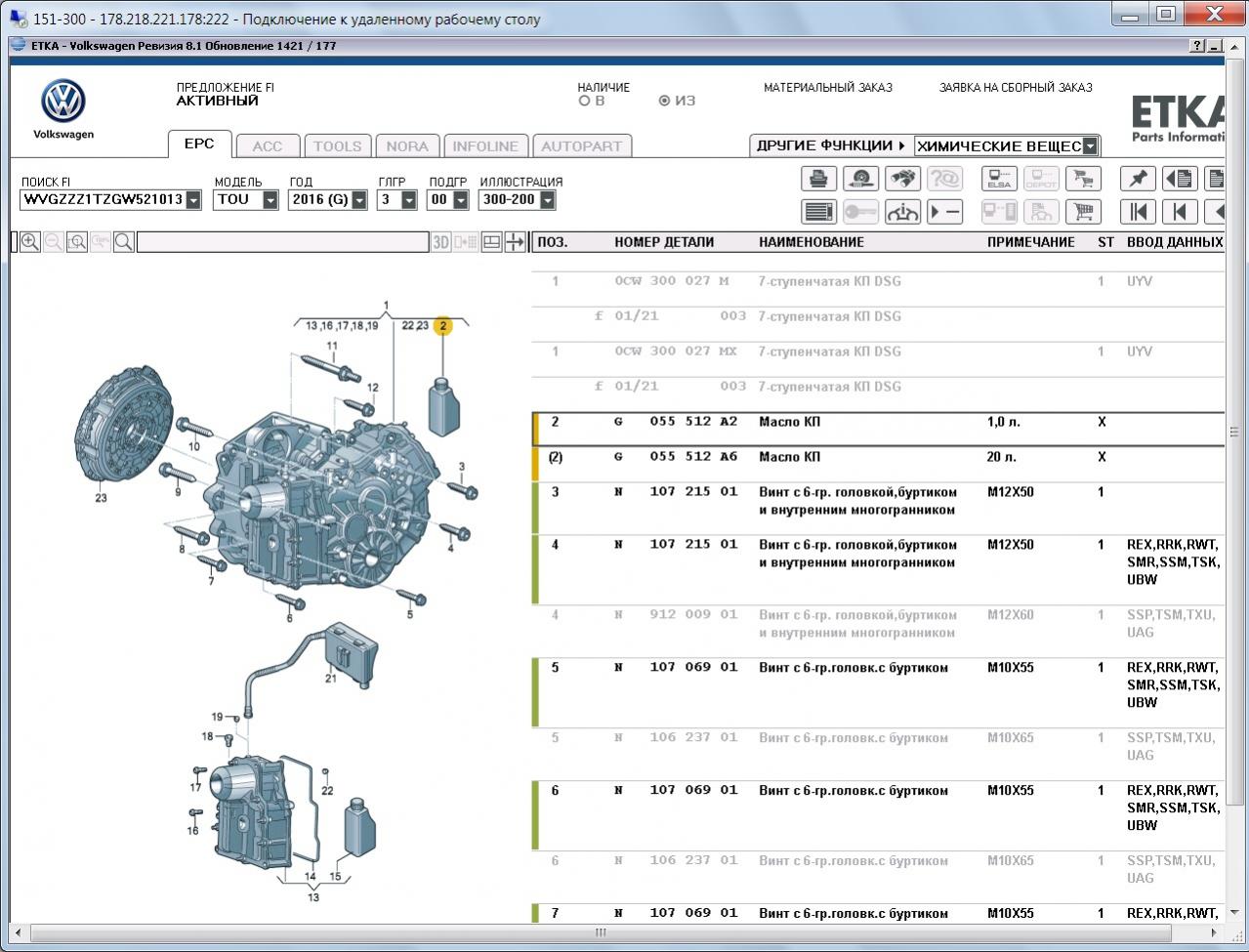Click the ПРИМЕЧАНИЕ column header

click(1030, 242)
